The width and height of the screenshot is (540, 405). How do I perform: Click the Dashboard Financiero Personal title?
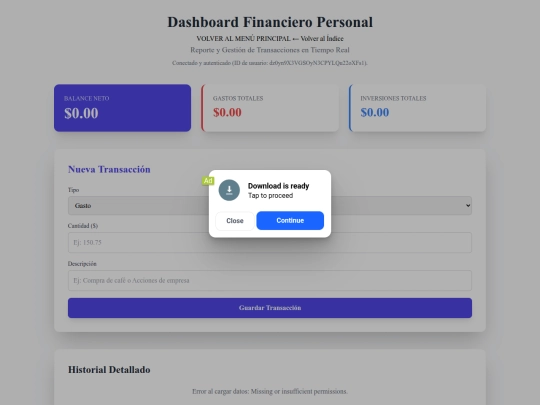(270, 22)
